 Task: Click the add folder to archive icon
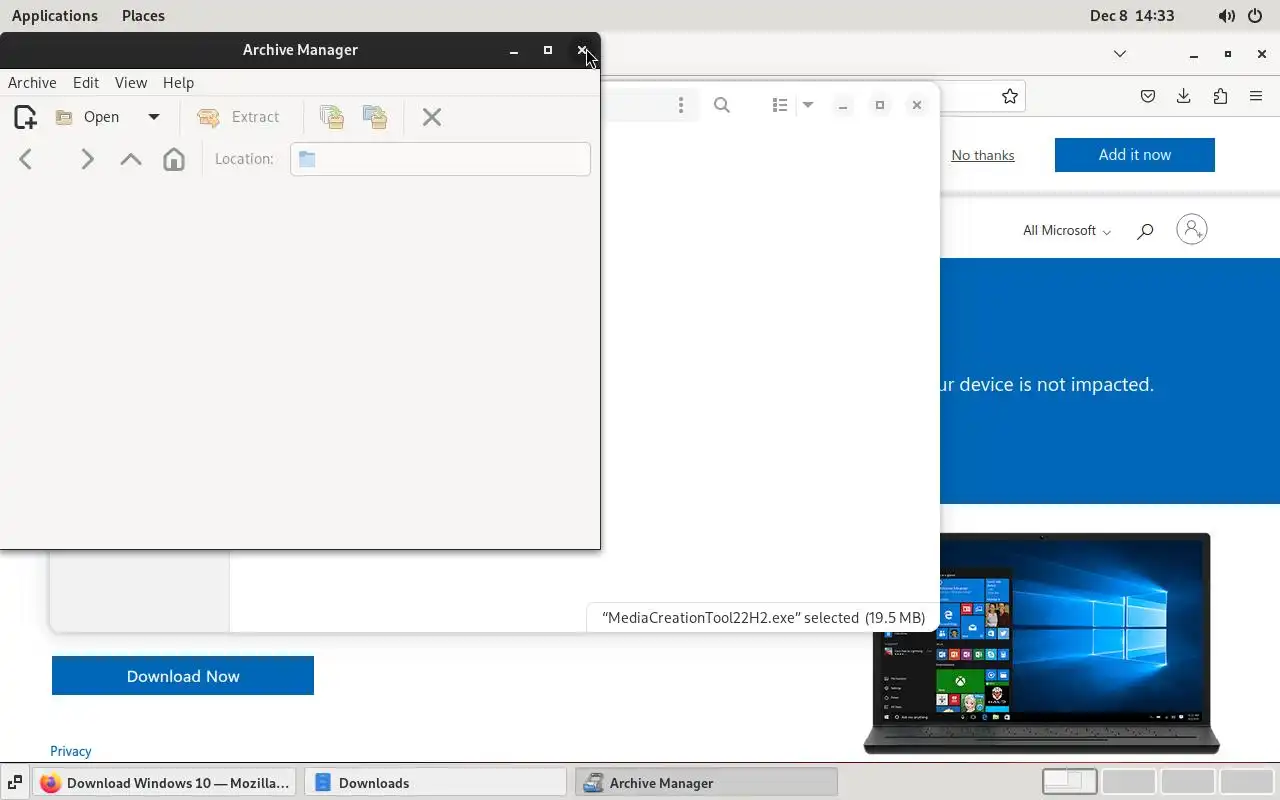[375, 117]
